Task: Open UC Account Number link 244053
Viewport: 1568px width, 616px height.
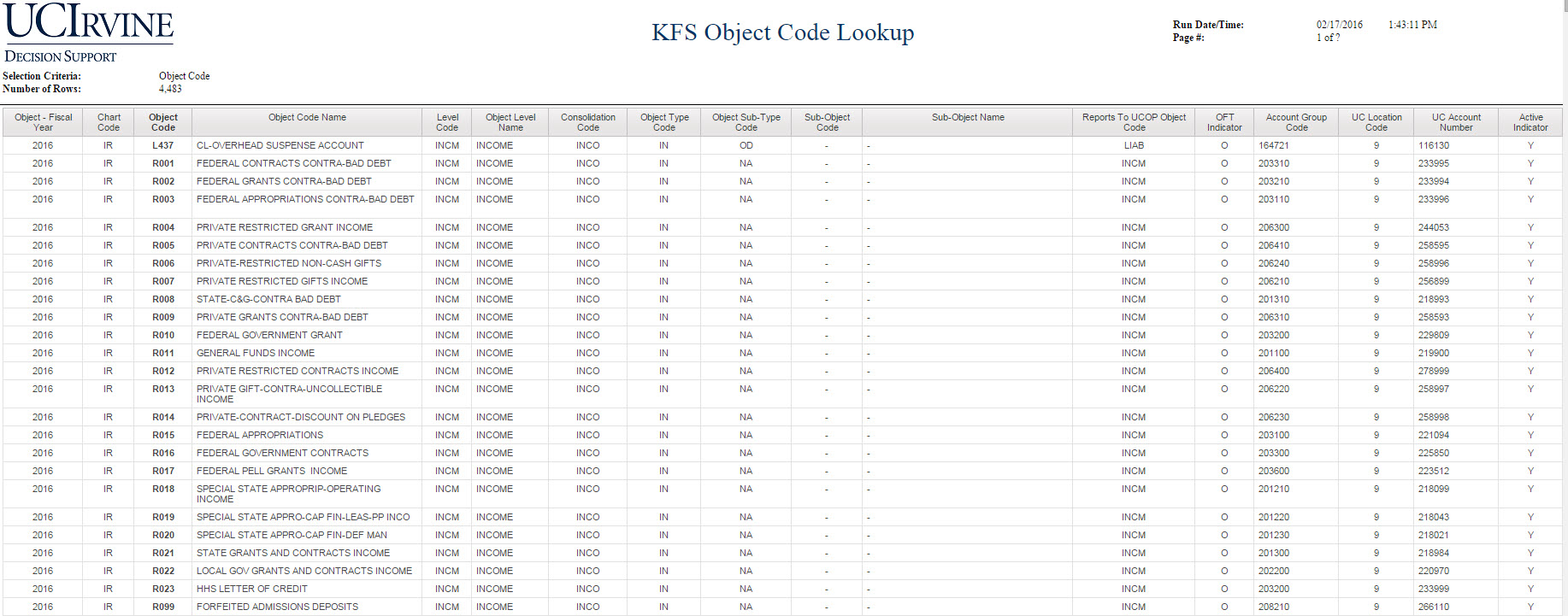Action: [1434, 227]
